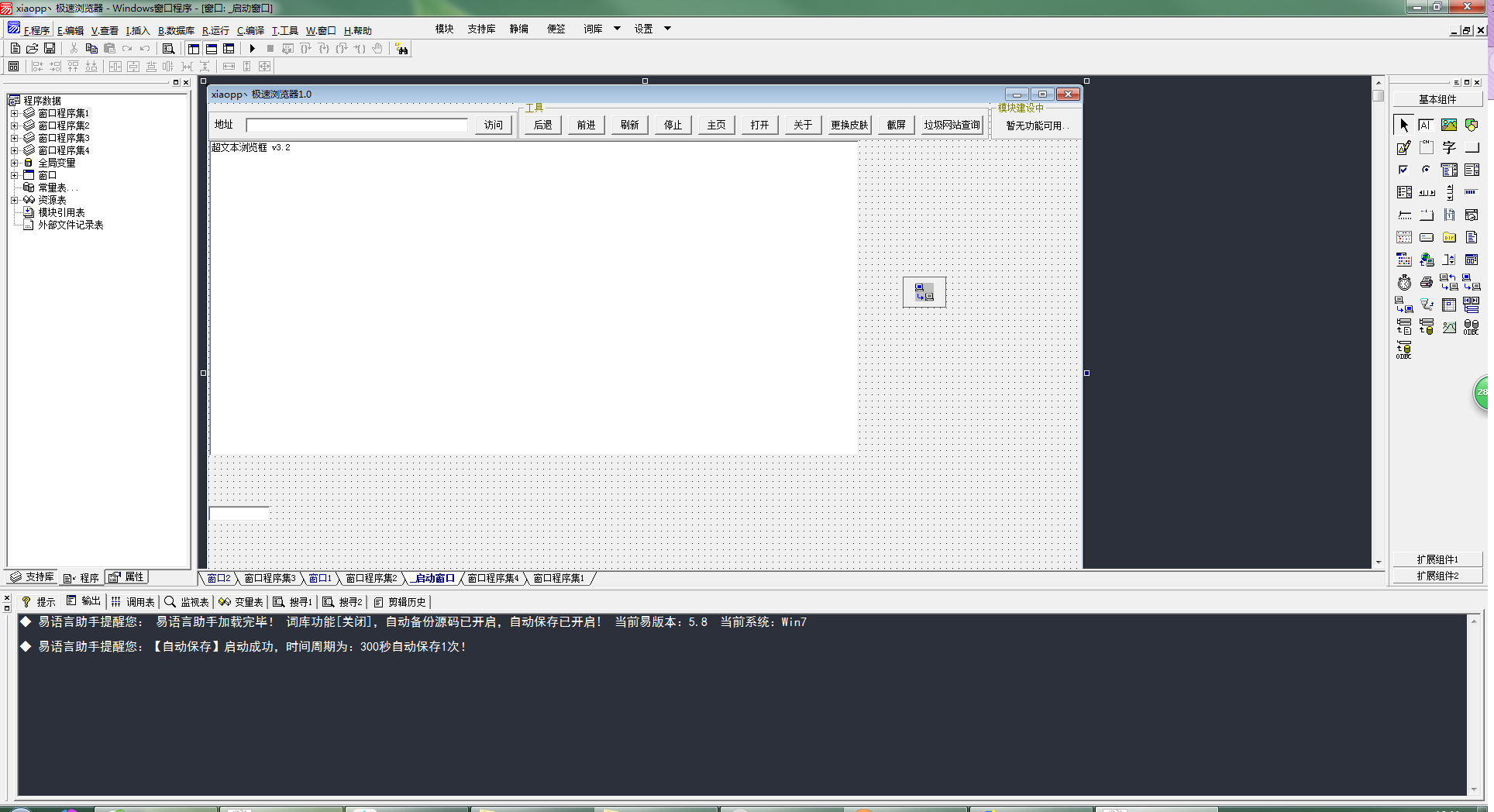Select the combo box component icon
The width and height of the screenshot is (1494, 812).
tap(1449, 170)
